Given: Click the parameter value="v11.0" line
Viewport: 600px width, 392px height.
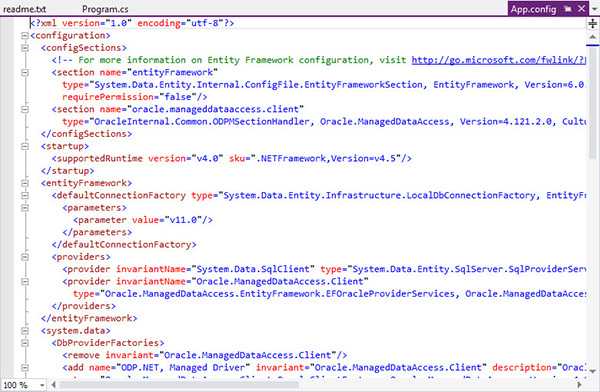Looking at the screenshot, I should (143, 220).
